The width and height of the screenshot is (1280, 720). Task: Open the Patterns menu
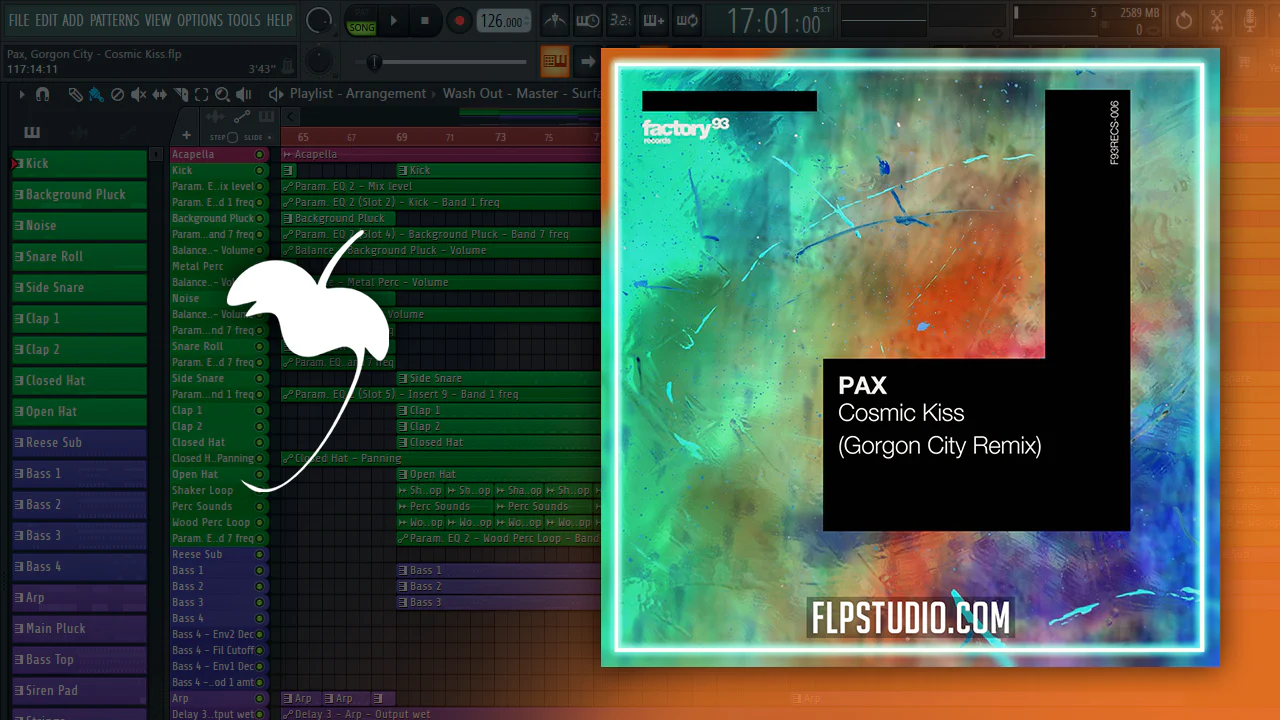click(114, 20)
